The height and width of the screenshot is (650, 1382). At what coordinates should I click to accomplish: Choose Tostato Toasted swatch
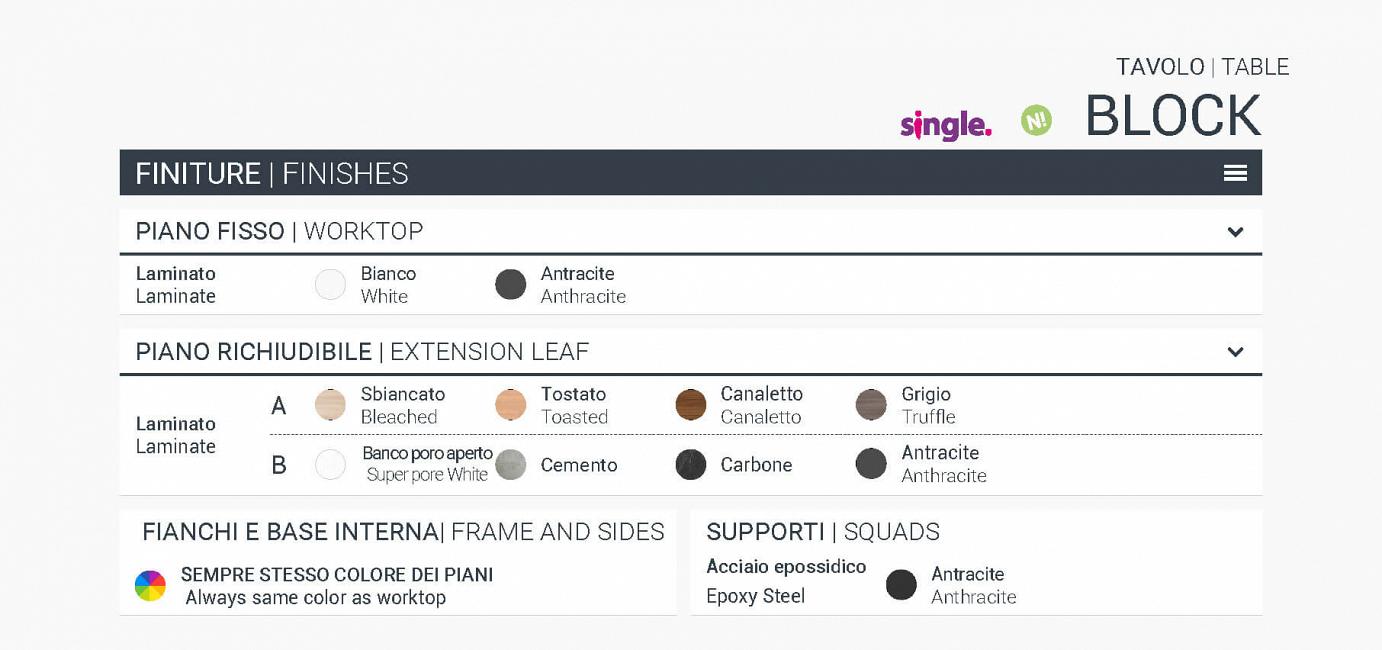[x=511, y=405]
